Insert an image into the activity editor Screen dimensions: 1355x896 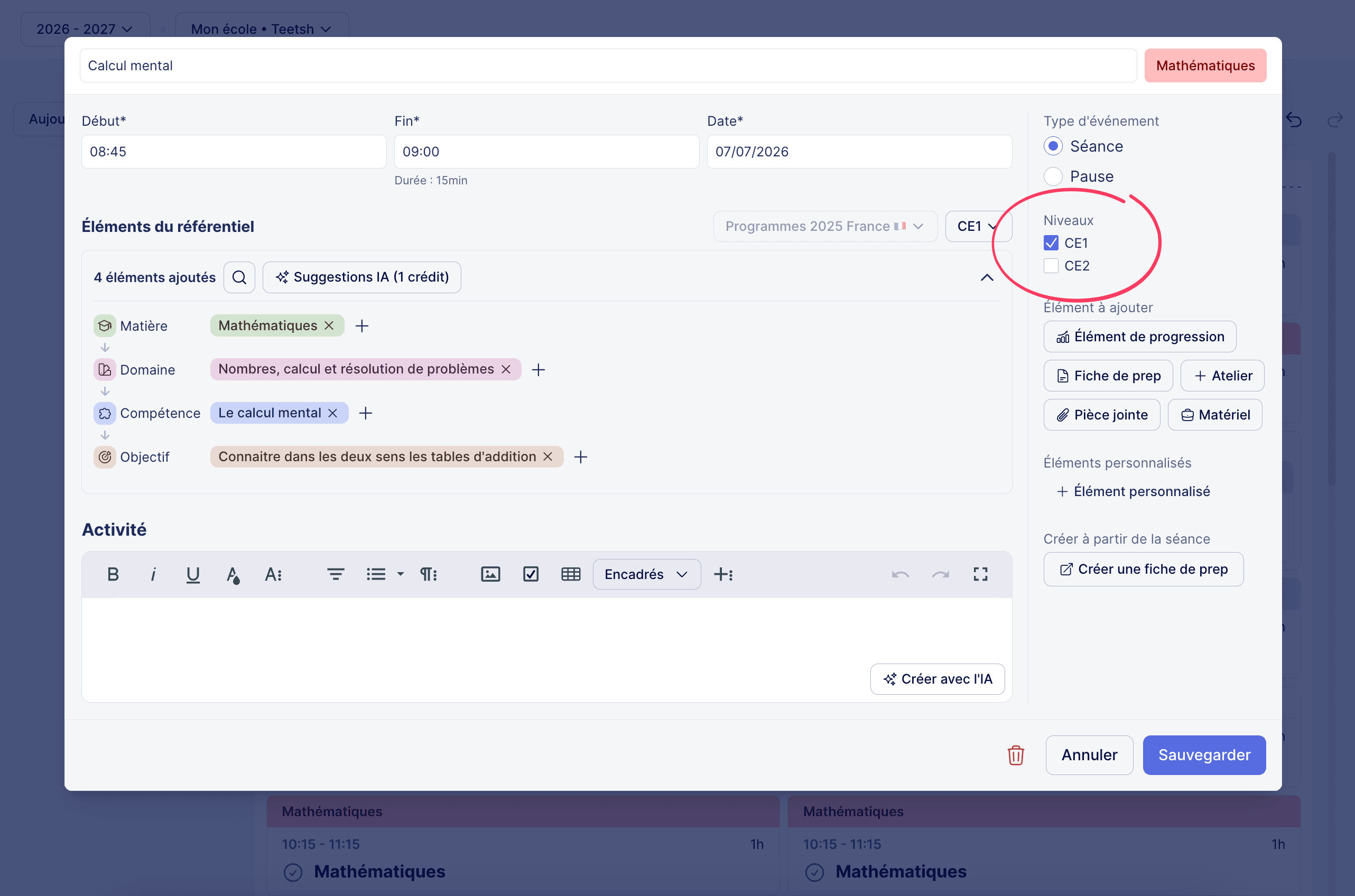point(490,574)
